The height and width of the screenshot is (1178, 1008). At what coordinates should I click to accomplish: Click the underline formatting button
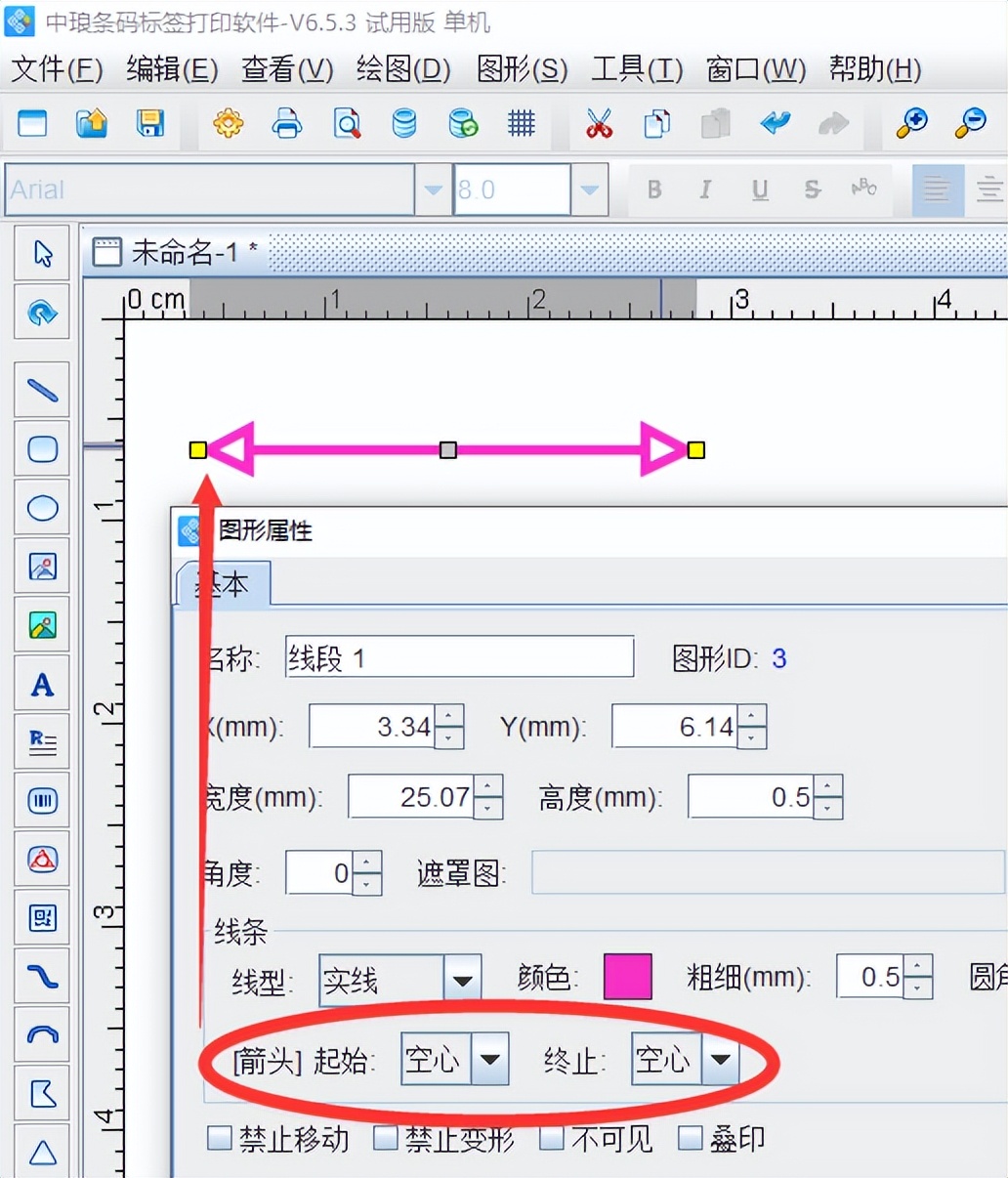[x=759, y=189]
